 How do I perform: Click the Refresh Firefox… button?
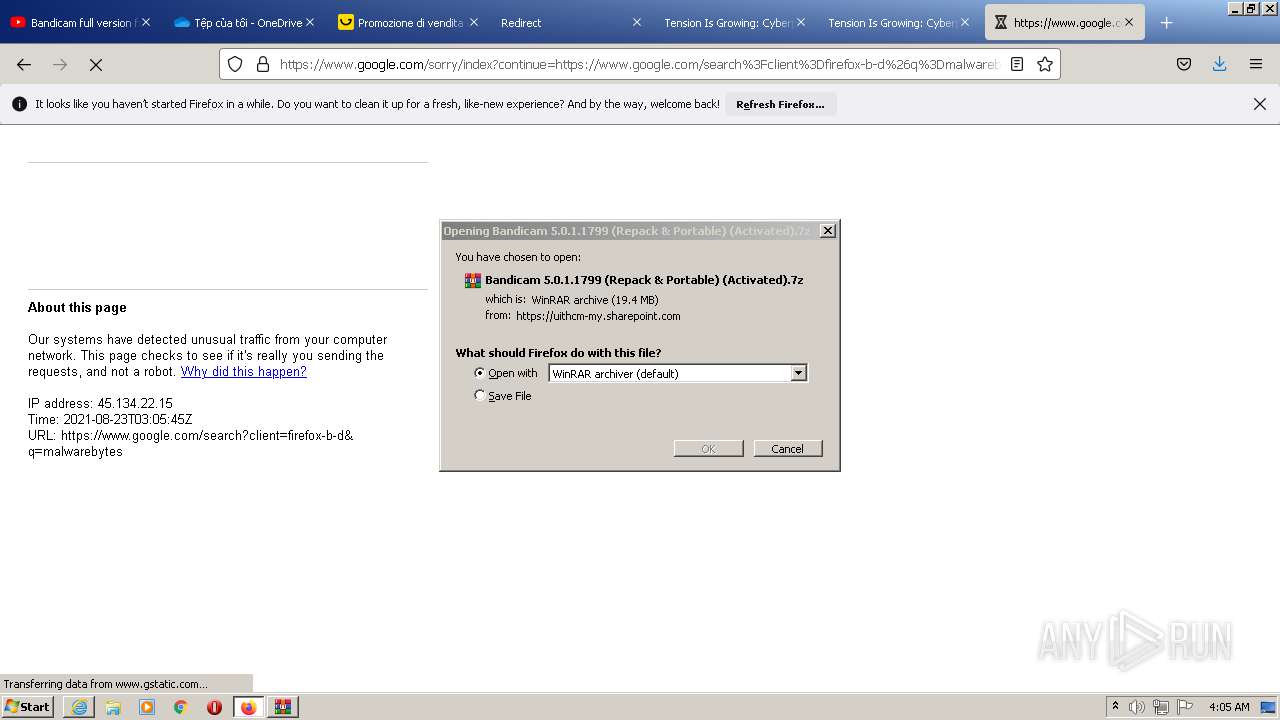tap(780, 104)
